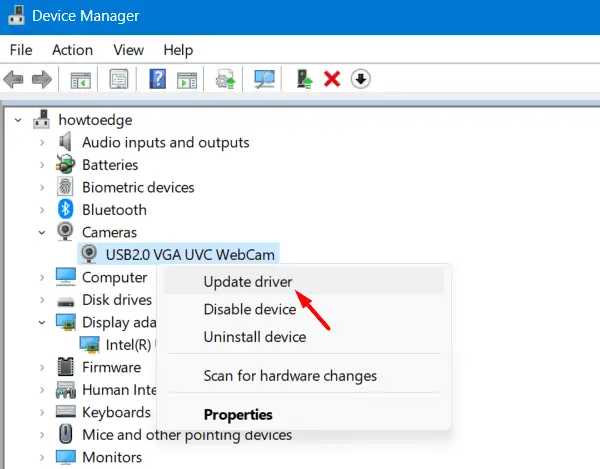
Task: Click the Mice and pointing devices icon
Action: pos(65,434)
